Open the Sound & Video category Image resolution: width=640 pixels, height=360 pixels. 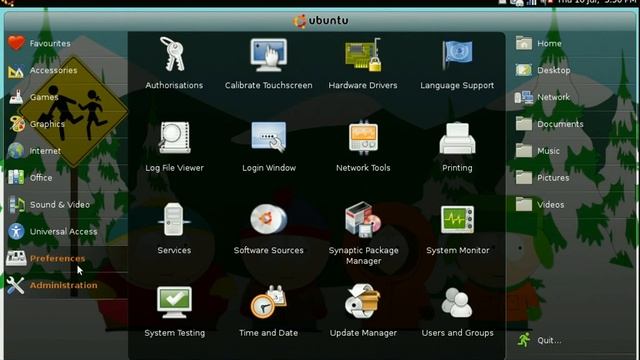pos(67,204)
